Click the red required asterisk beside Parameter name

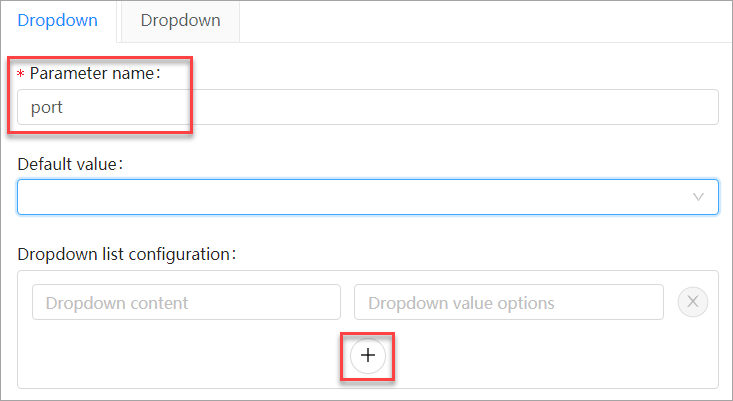coord(21,74)
